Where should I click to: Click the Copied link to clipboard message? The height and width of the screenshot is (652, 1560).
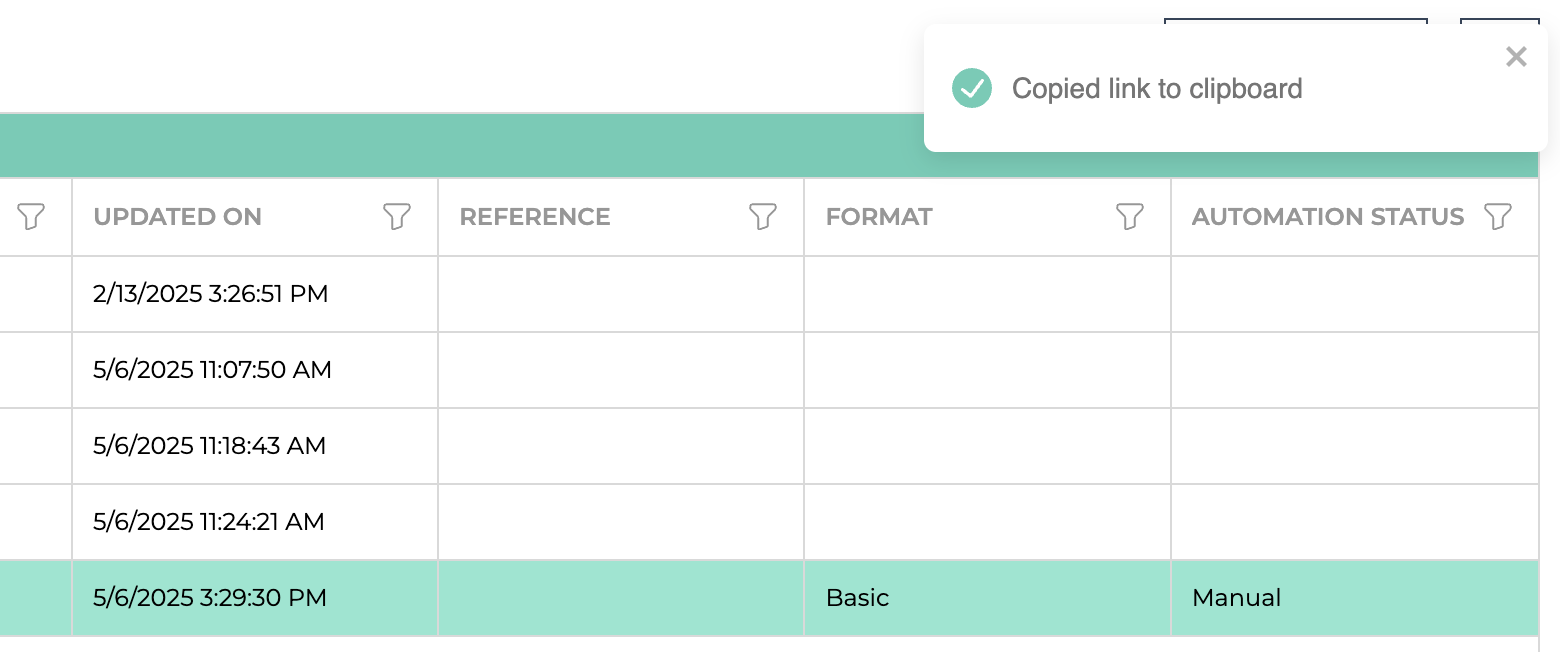click(1157, 89)
